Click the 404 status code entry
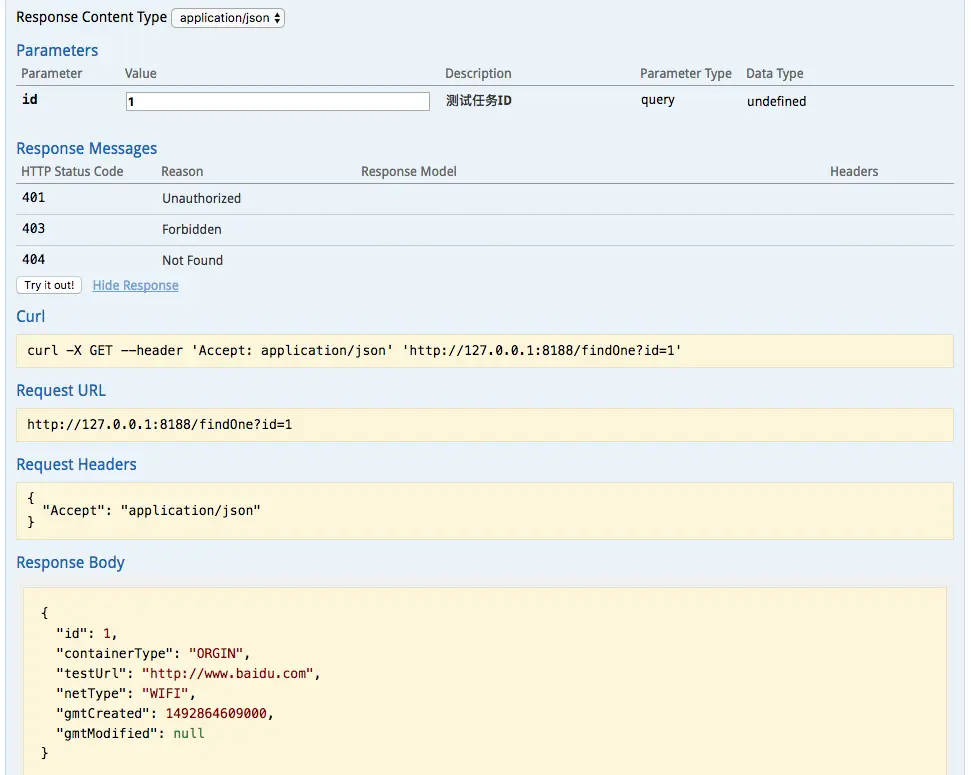This screenshot has width=971, height=775. (x=34, y=260)
